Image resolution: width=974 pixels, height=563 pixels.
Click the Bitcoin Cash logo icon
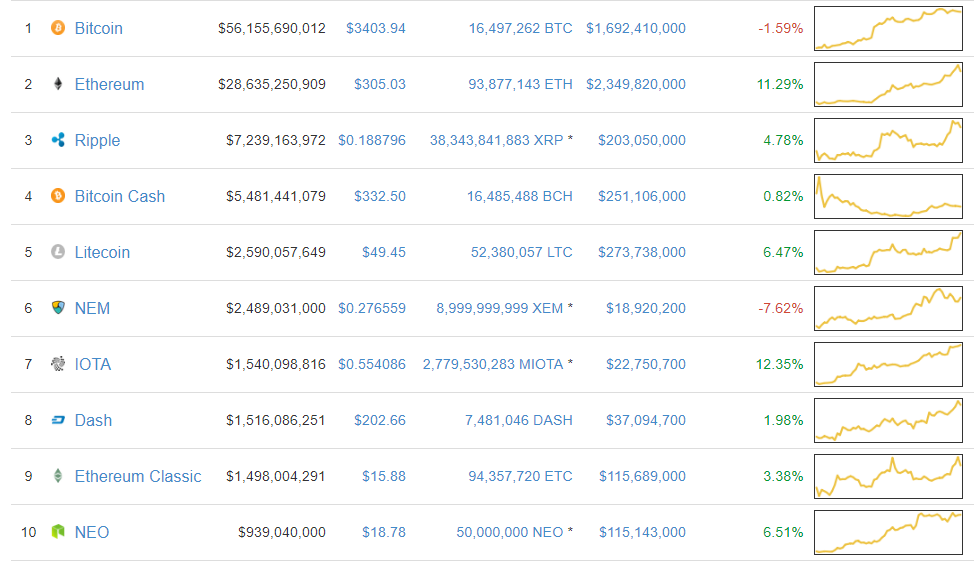(x=58, y=196)
